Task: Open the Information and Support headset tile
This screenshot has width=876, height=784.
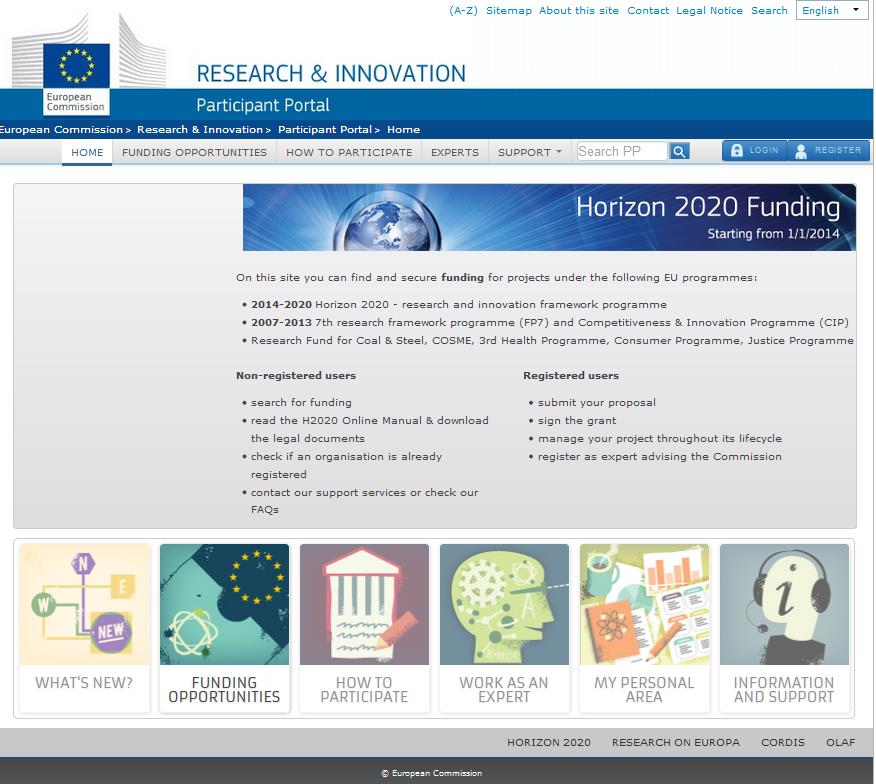Action: tap(784, 605)
